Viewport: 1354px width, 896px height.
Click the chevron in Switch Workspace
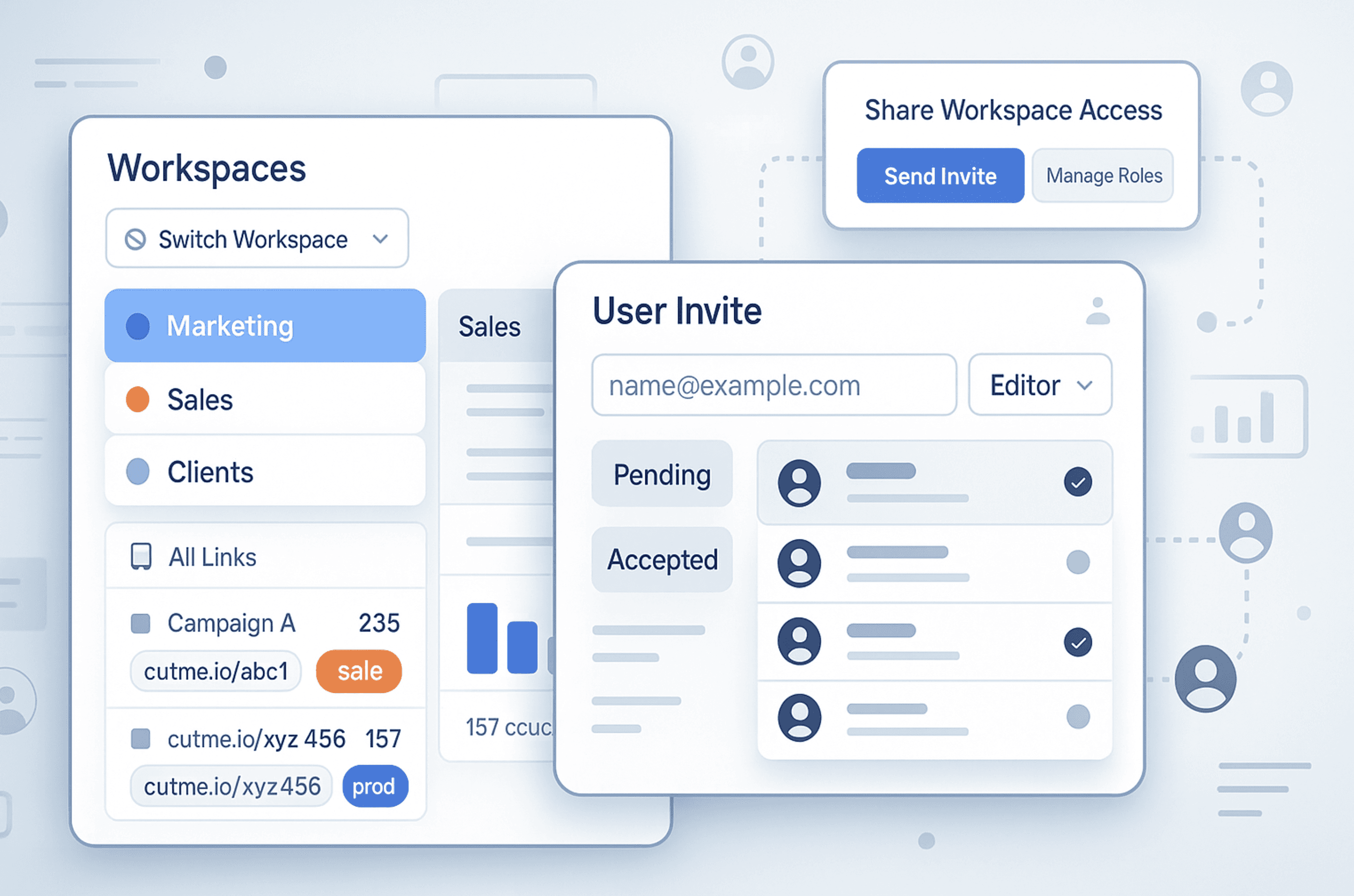[380, 239]
